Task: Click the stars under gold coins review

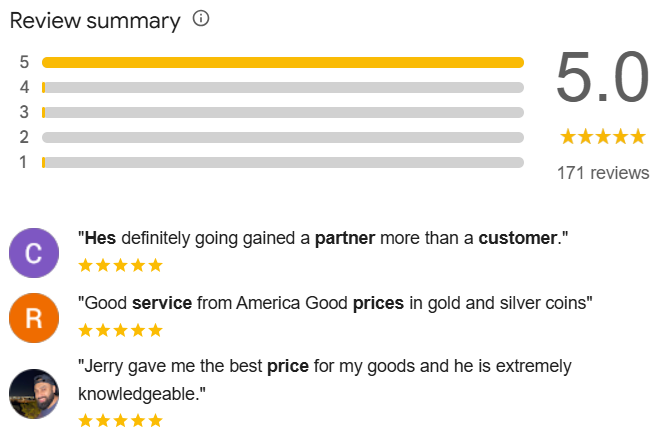Action: click(x=120, y=330)
